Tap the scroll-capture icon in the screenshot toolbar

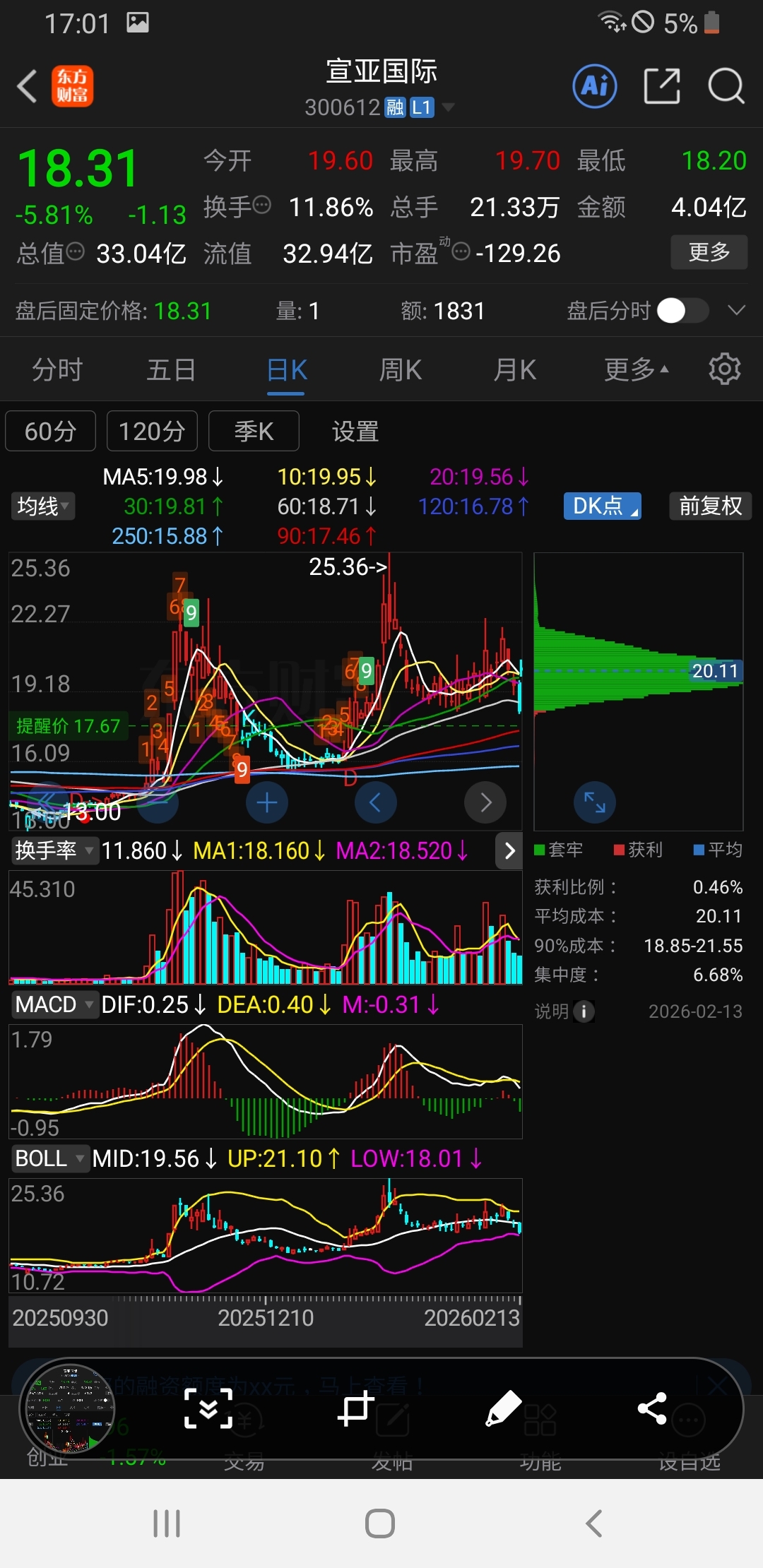point(208,1408)
